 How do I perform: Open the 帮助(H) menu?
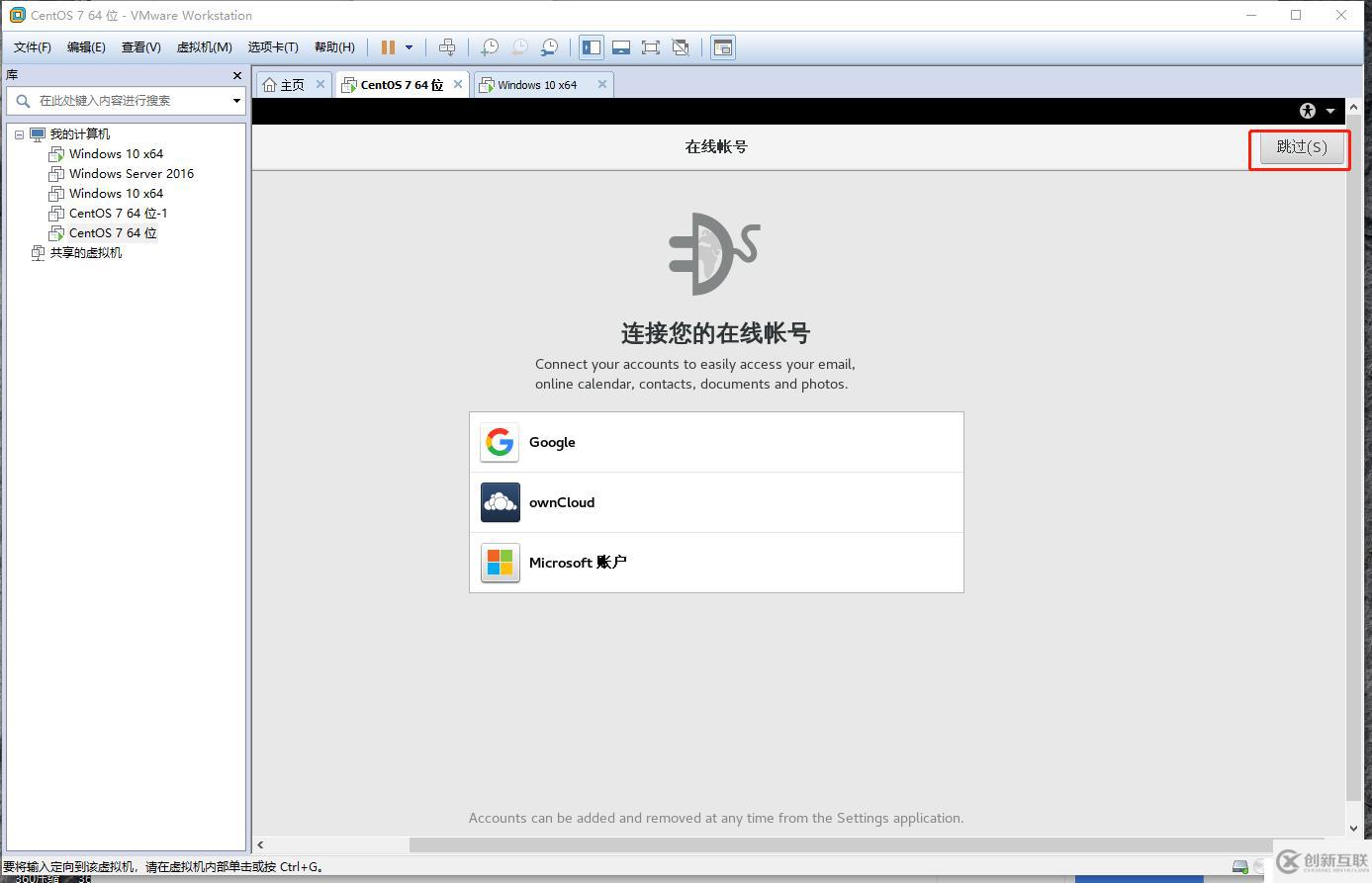[x=334, y=47]
